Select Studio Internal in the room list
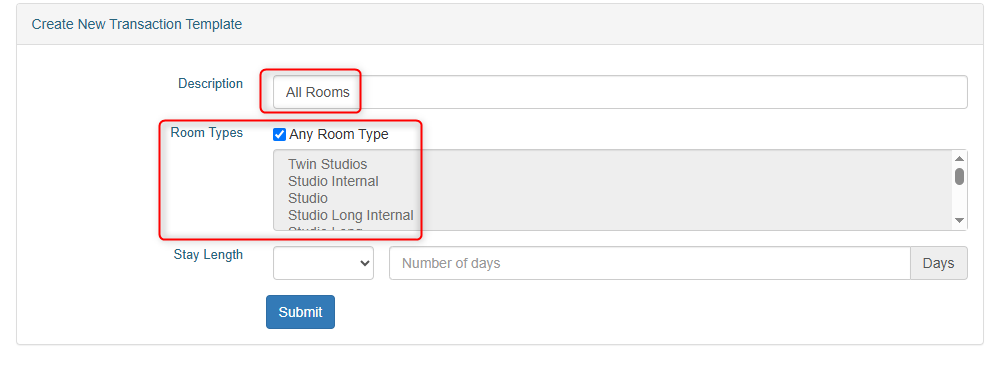The height and width of the screenshot is (372, 999). point(333,182)
